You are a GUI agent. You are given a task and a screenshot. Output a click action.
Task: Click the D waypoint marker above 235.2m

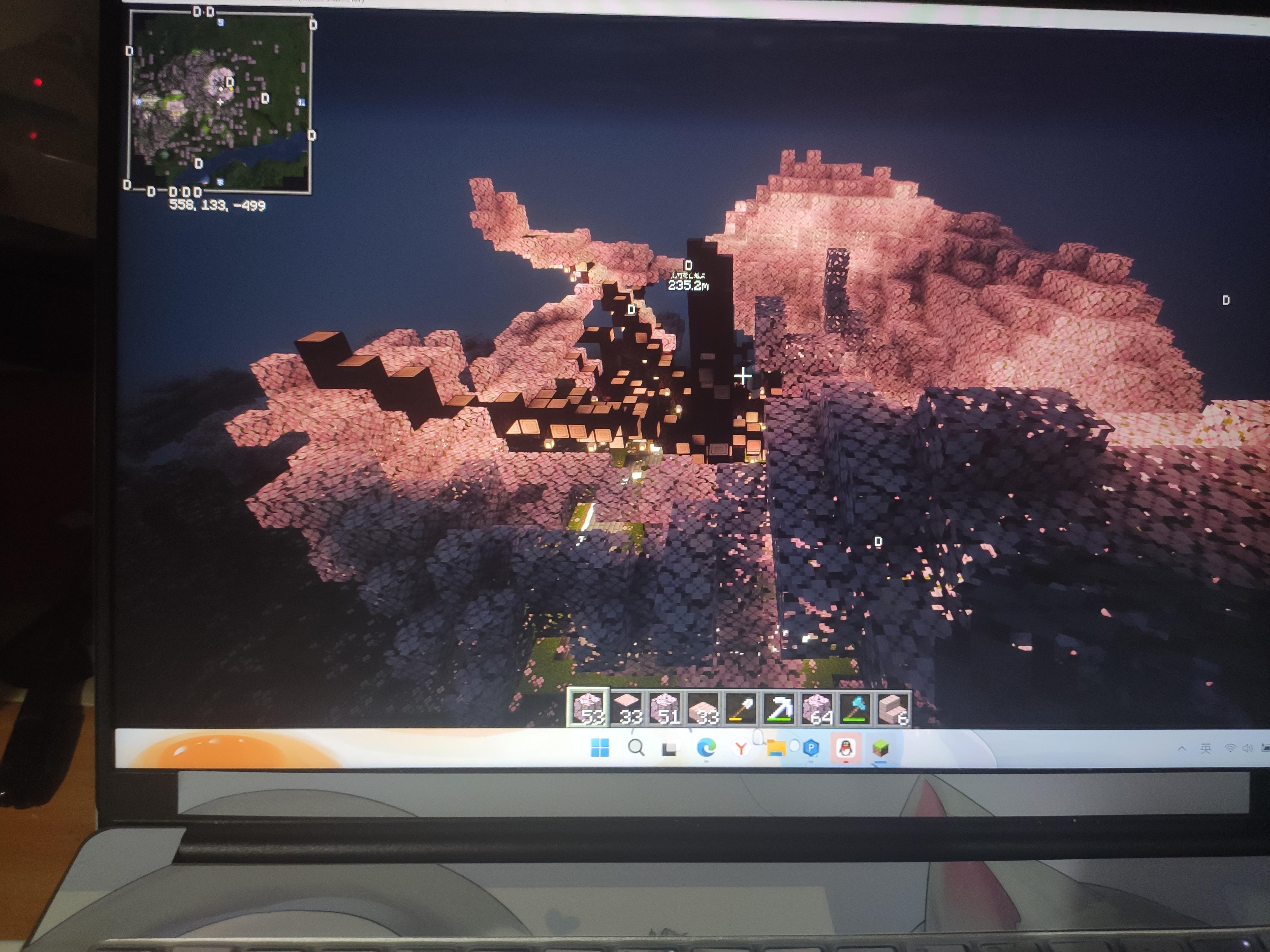(x=688, y=265)
